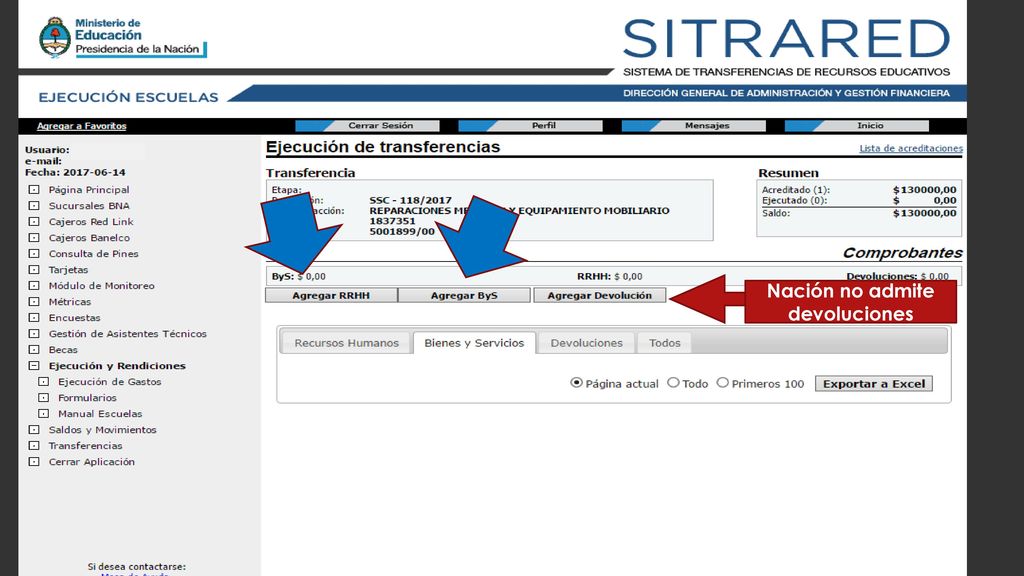Screen dimensions: 1024x576
Task: Click Cerrar Sesión top button
Action: tap(368, 125)
